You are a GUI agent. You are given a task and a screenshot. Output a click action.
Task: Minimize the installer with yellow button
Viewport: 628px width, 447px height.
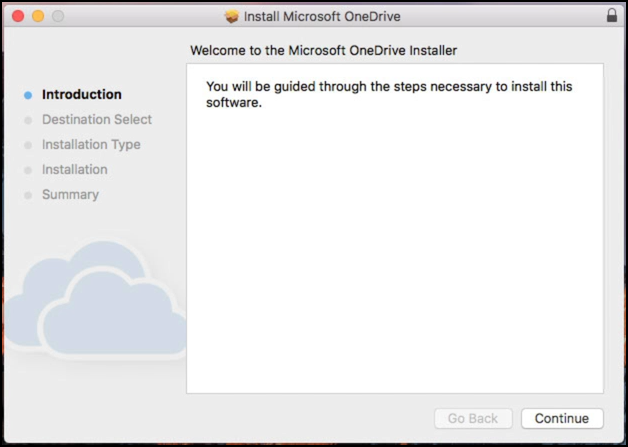(x=38, y=16)
